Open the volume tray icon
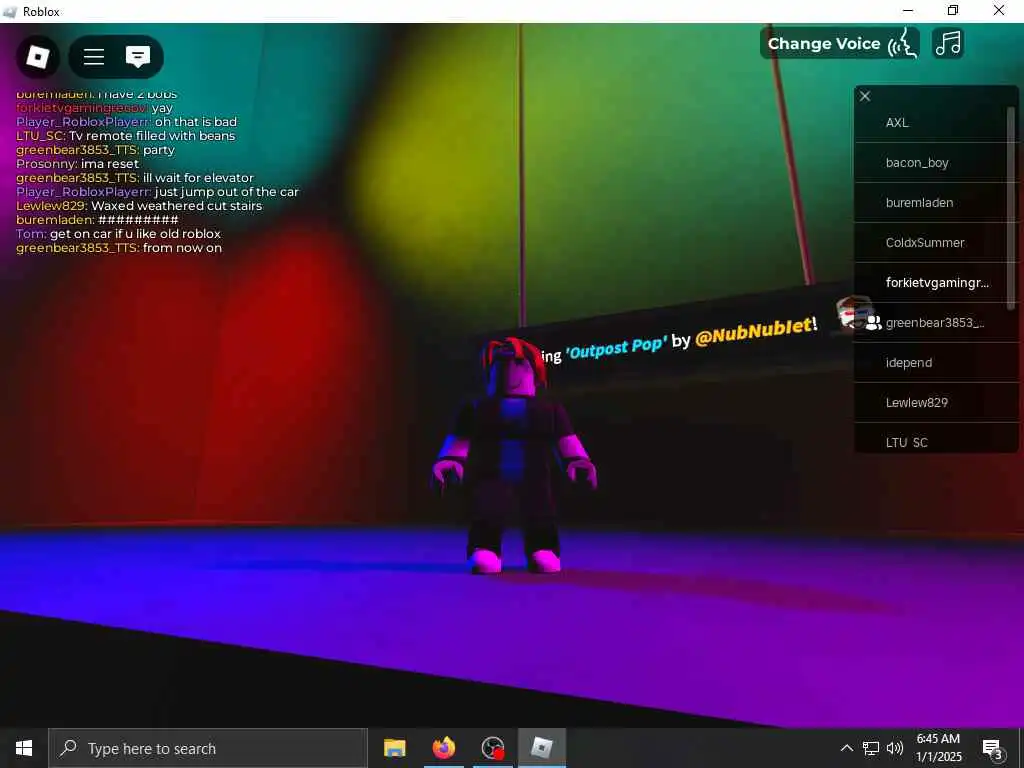This screenshot has width=1024, height=768. (x=895, y=748)
